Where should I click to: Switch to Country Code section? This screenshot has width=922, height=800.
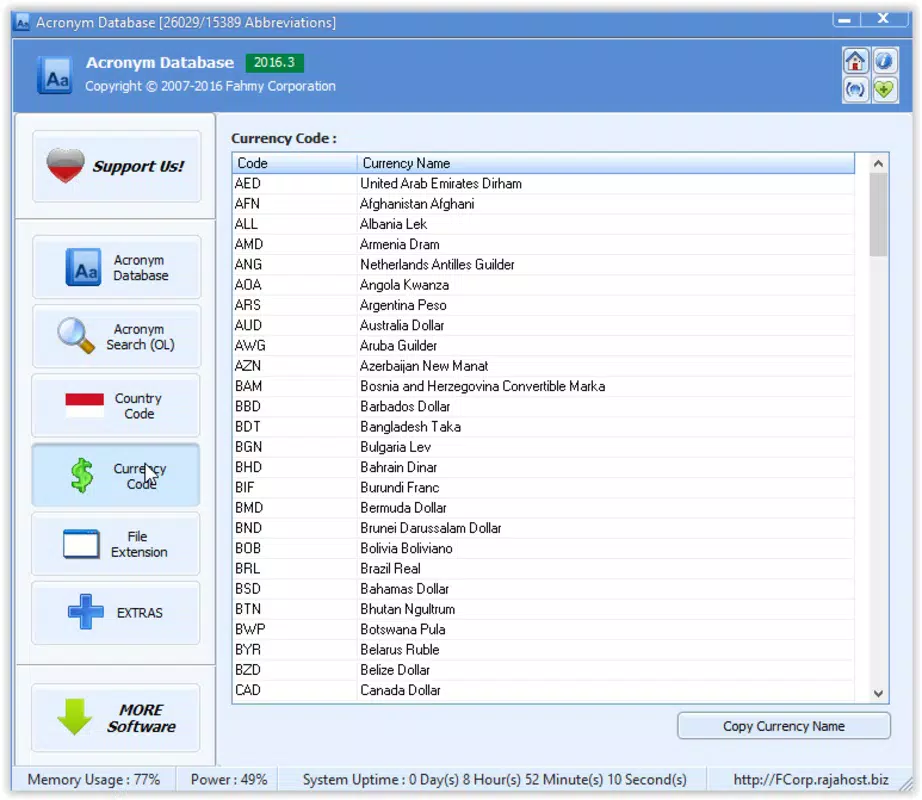click(116, 406)
